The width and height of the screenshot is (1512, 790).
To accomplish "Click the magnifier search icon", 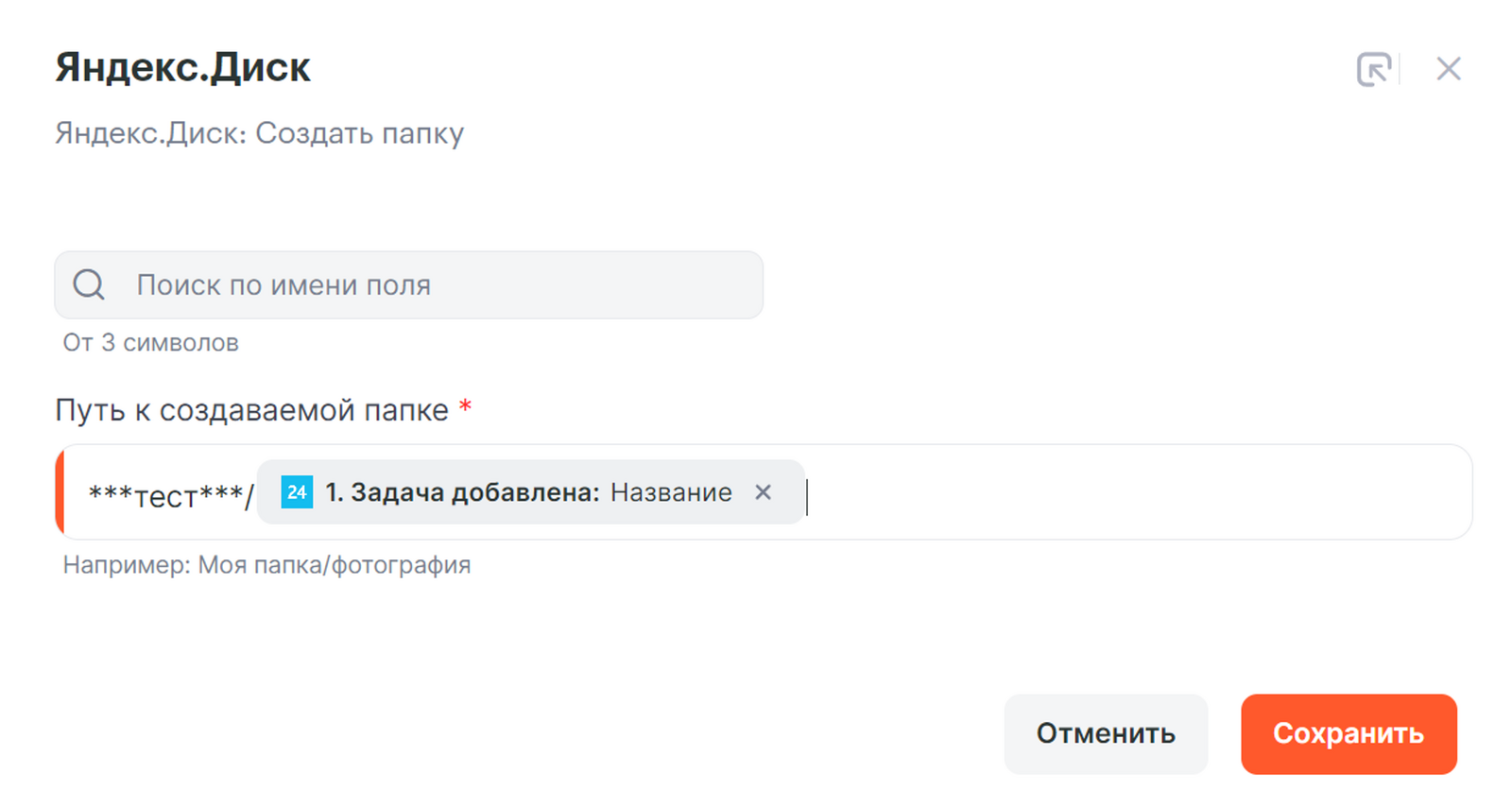I will click(x=89, y=284).
